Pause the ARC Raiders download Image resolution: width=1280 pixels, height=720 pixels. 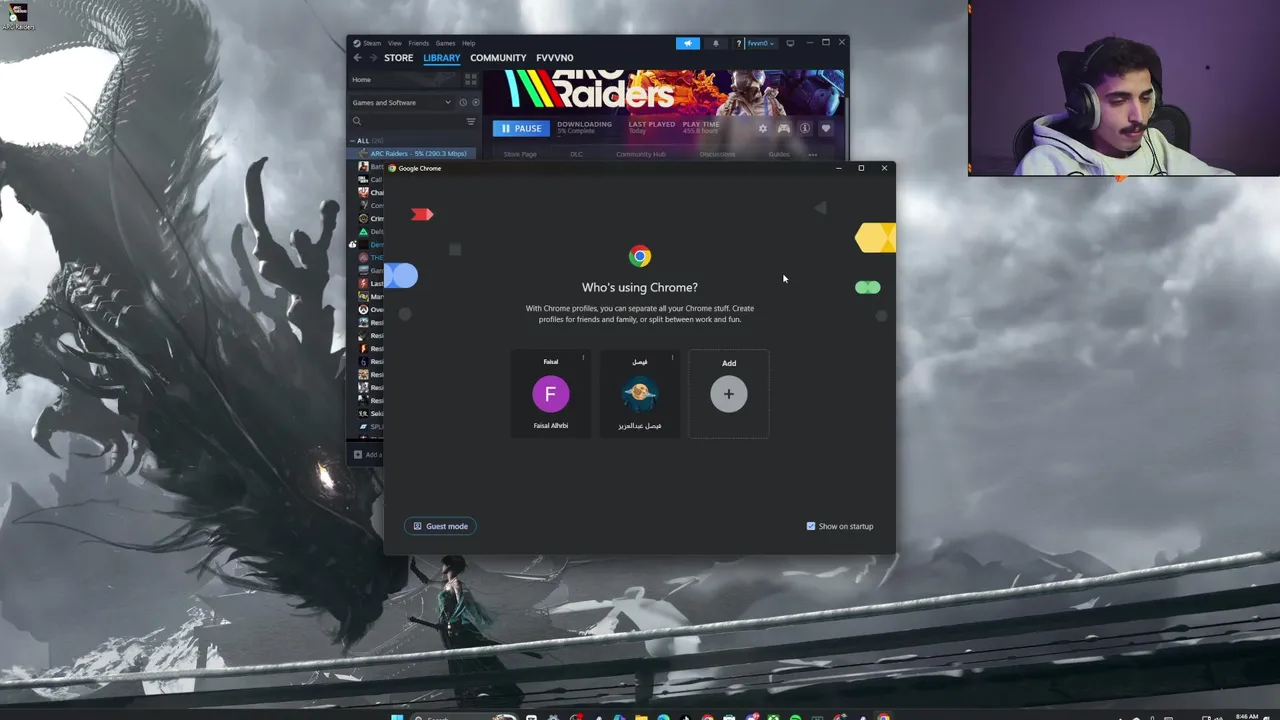[521, 128]
